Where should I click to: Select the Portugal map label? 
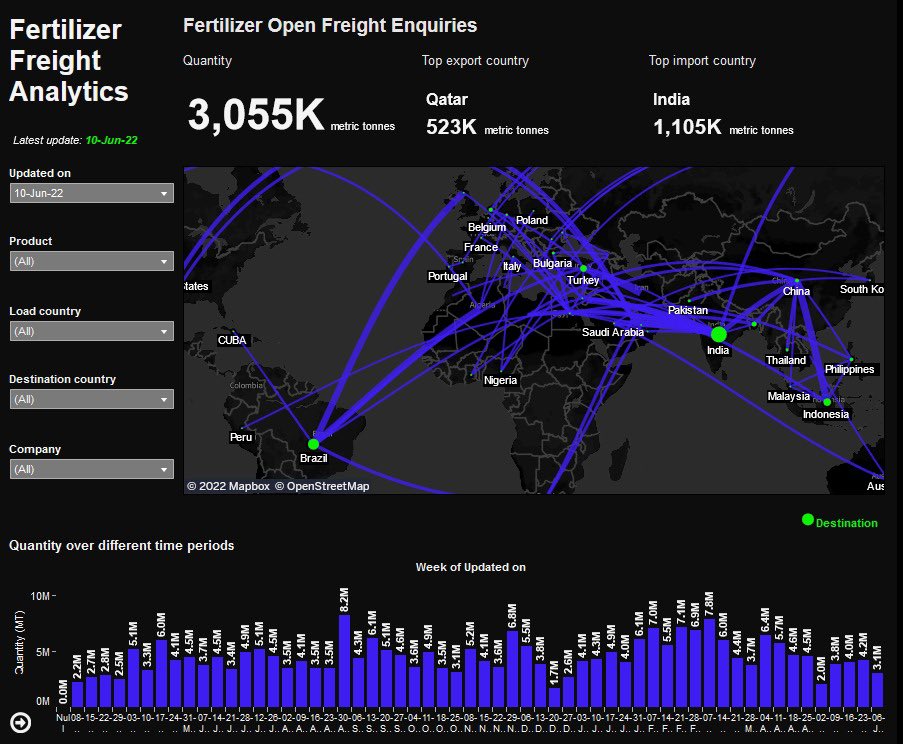coord(447,276)
